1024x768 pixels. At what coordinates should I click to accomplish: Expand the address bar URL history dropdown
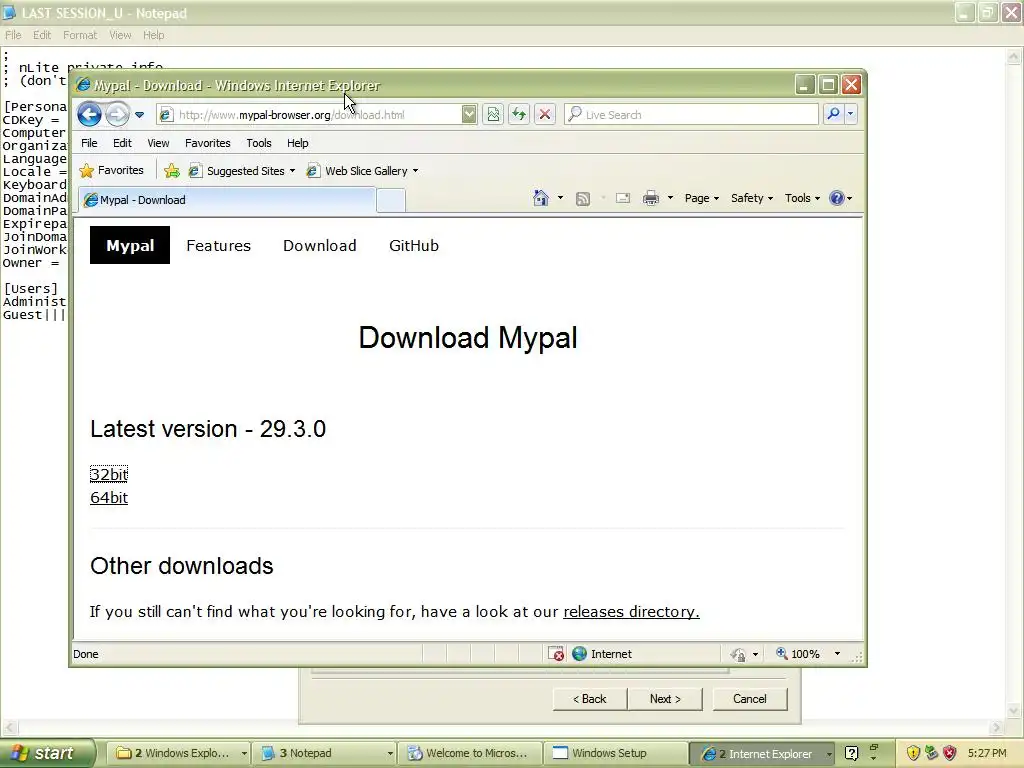click(469, 115)
